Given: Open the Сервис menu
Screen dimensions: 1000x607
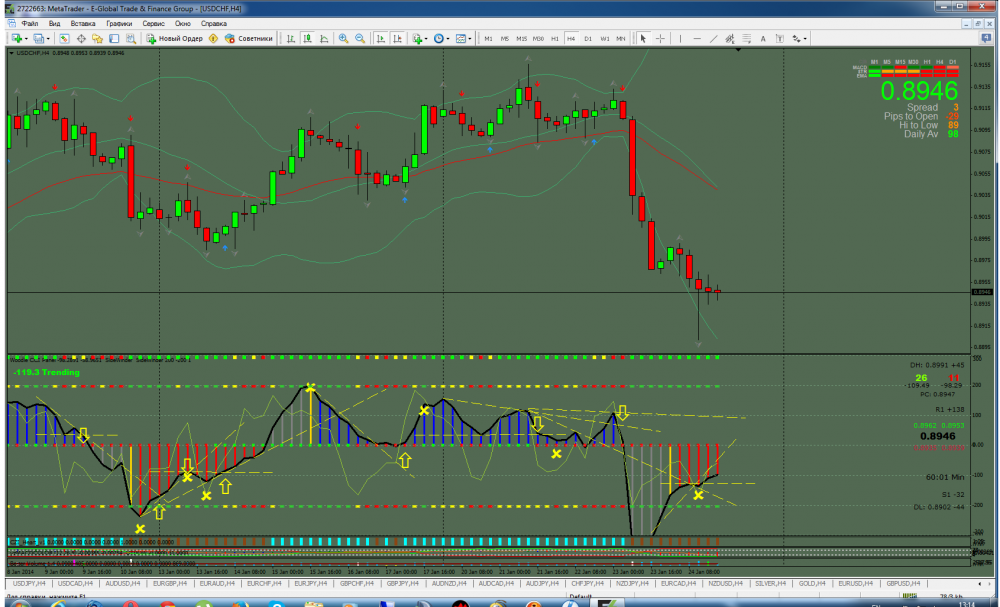Looking at the screenshot, I should (x=154, y=23).
